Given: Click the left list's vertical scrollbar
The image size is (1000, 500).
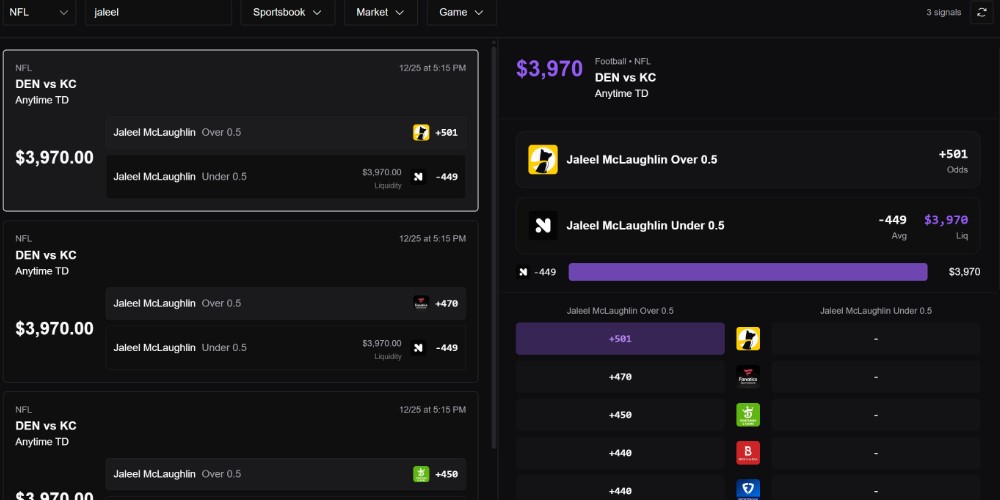Looking at the screenshot, I should 494,246.
